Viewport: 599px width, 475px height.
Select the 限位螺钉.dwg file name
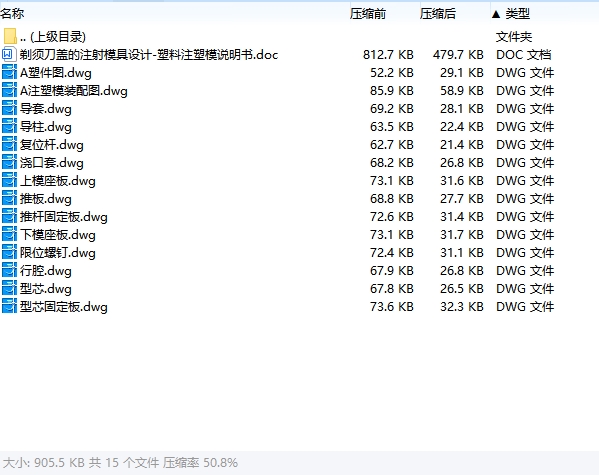[58, 253]
